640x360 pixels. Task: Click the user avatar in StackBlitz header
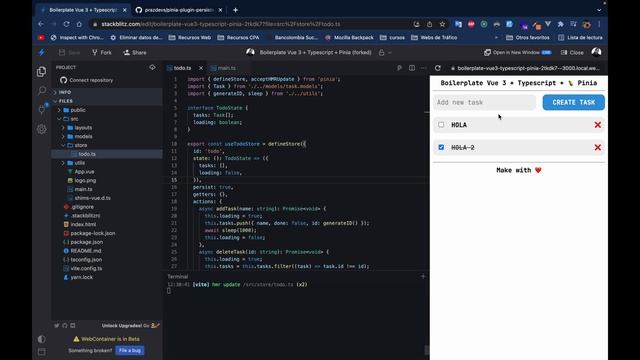click(x=596, y=52)
